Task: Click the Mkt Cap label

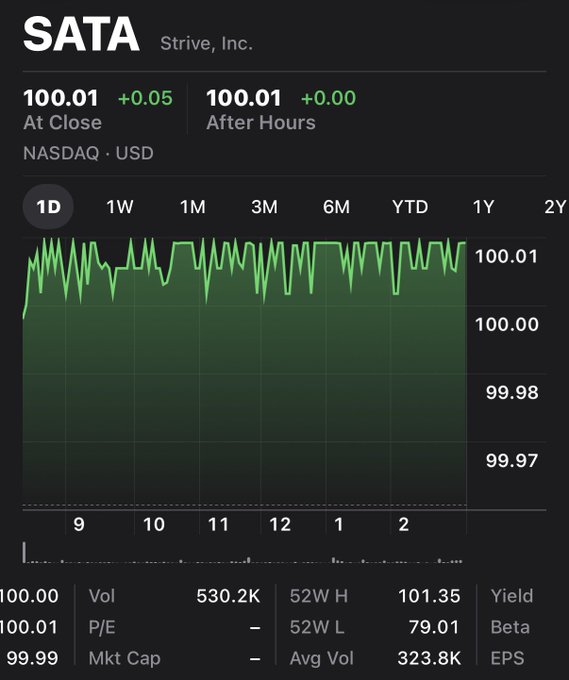Action: point(124,658)
